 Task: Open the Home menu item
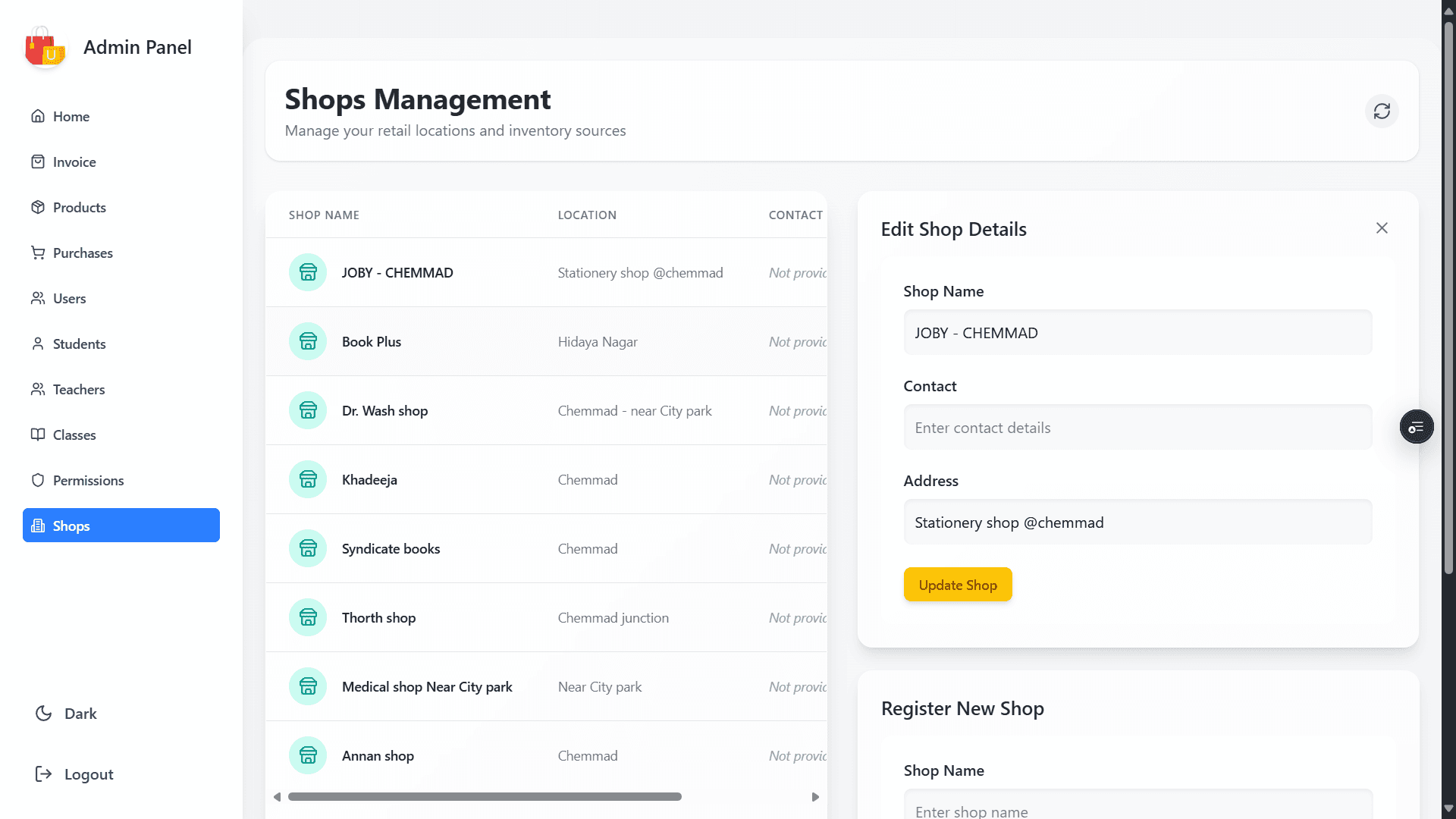121,116
